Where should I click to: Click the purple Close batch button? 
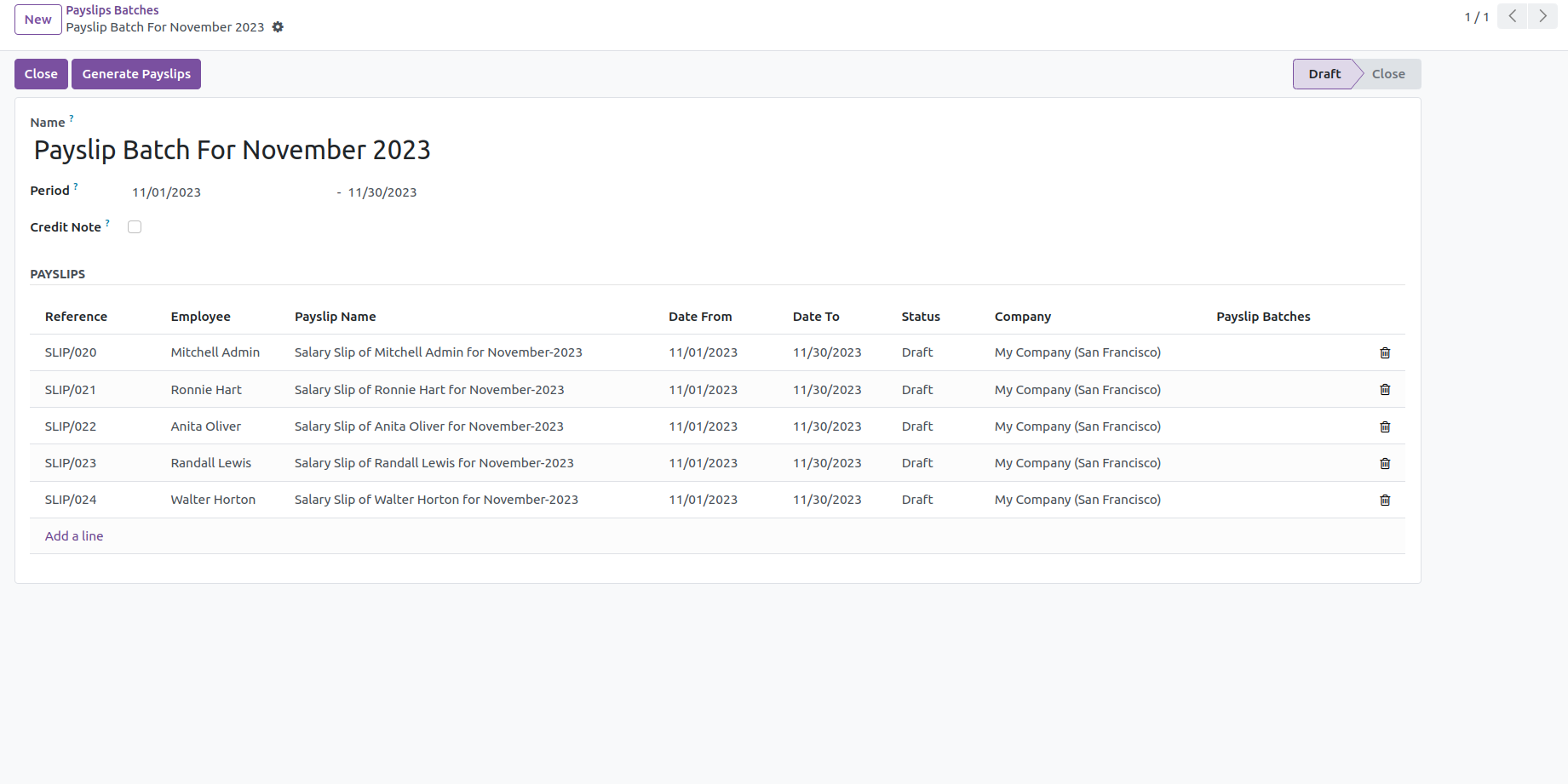pyautogui.click(x=41, y=74)
